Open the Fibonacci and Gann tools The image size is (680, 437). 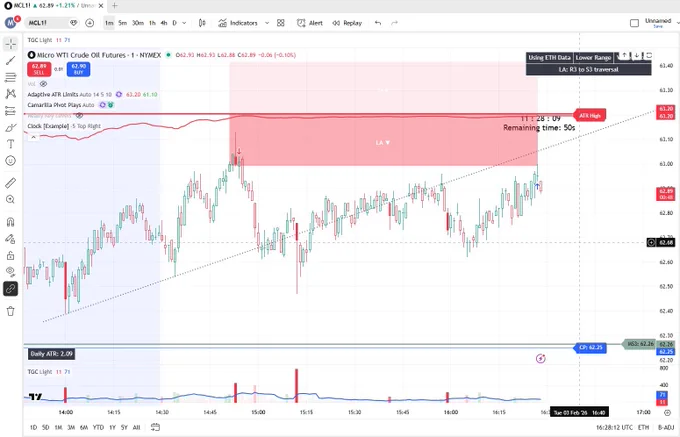[x=11, y=77]
